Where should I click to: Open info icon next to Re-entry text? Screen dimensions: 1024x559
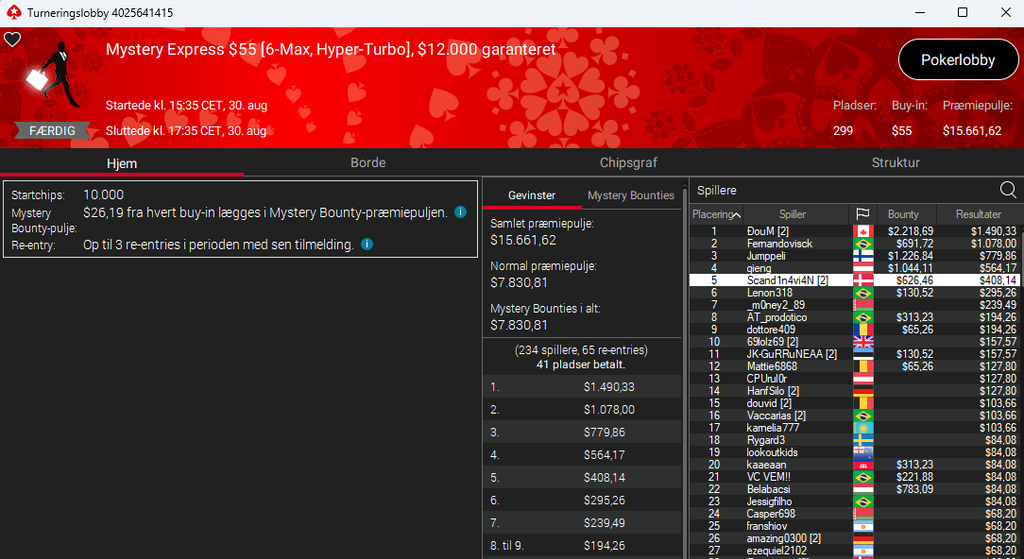click(367, 245)
